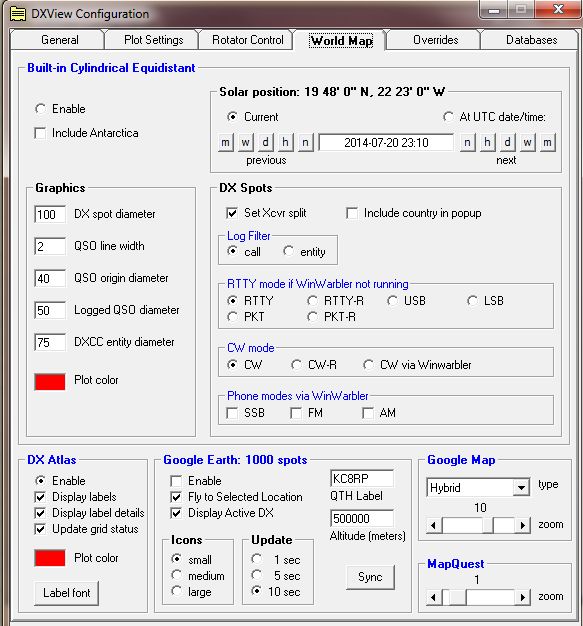The height and width of the screenshot is (626, 583).
Task: Click previous minute 'n' button
Action: [305, 143]
